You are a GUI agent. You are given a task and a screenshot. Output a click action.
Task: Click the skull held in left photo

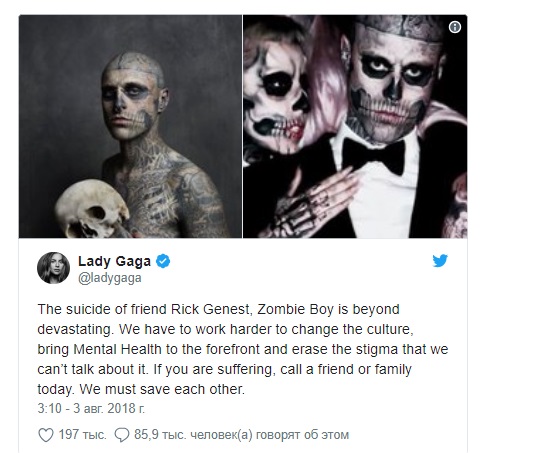pos(92,208)
